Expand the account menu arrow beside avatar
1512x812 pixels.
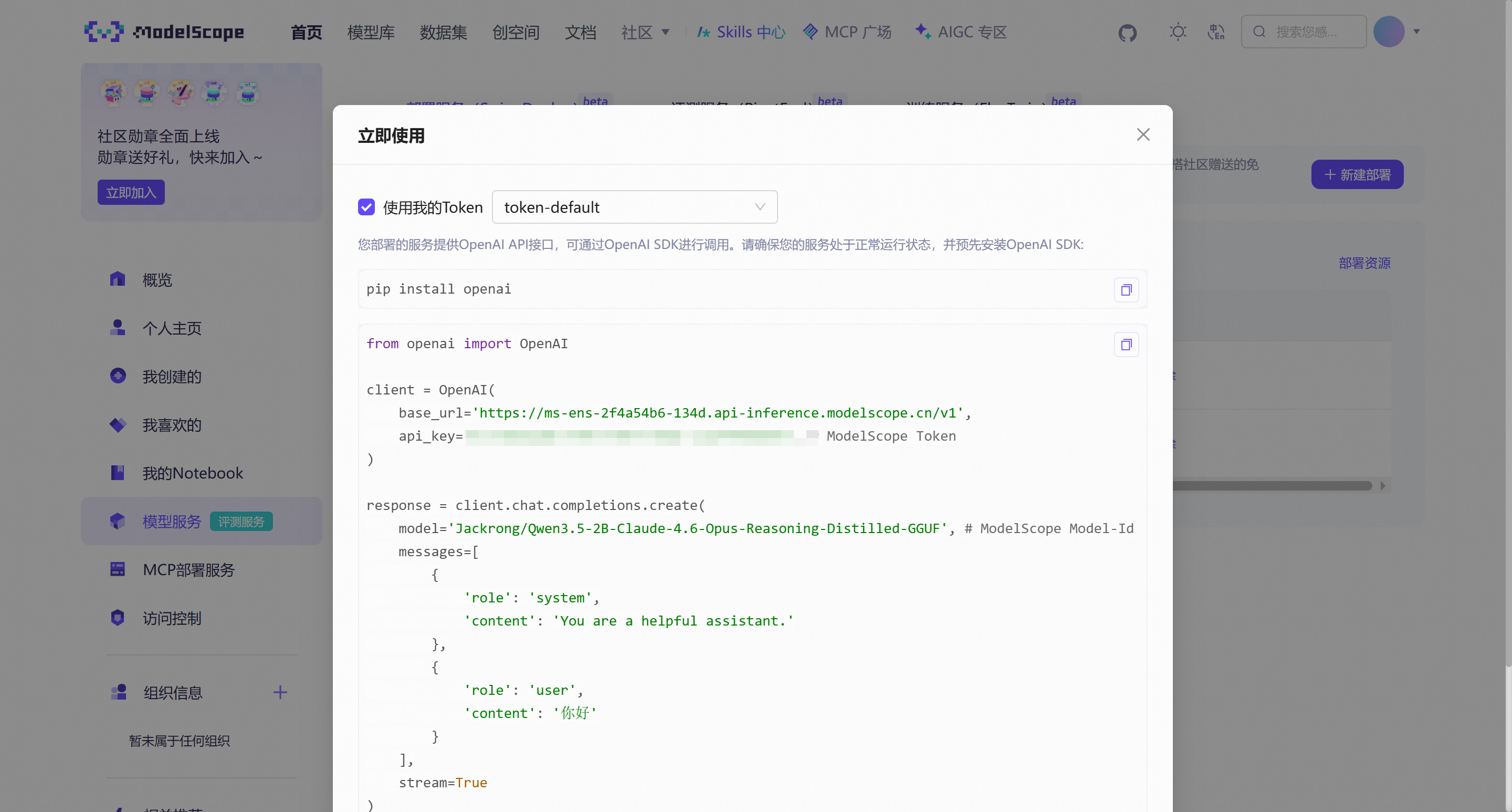[x=1416, y=32]
